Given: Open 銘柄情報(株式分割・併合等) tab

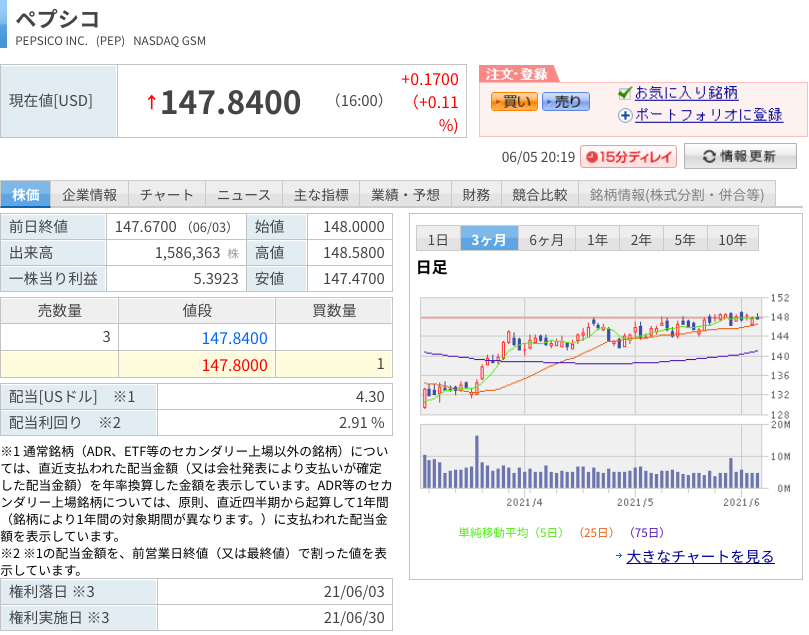Looking at the screenshot, I should coord(677,194).
